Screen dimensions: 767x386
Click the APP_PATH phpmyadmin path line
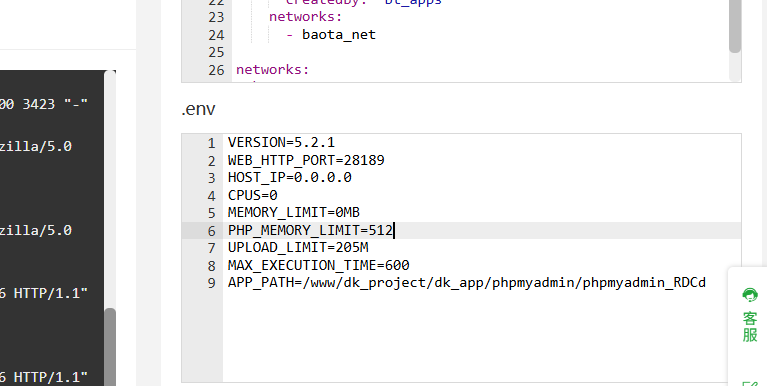(467, 283)
